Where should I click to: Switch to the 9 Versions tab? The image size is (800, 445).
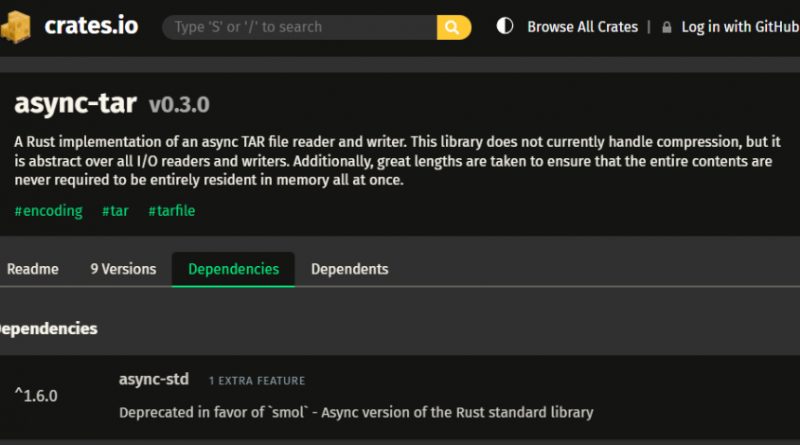(x=123, y=269)
